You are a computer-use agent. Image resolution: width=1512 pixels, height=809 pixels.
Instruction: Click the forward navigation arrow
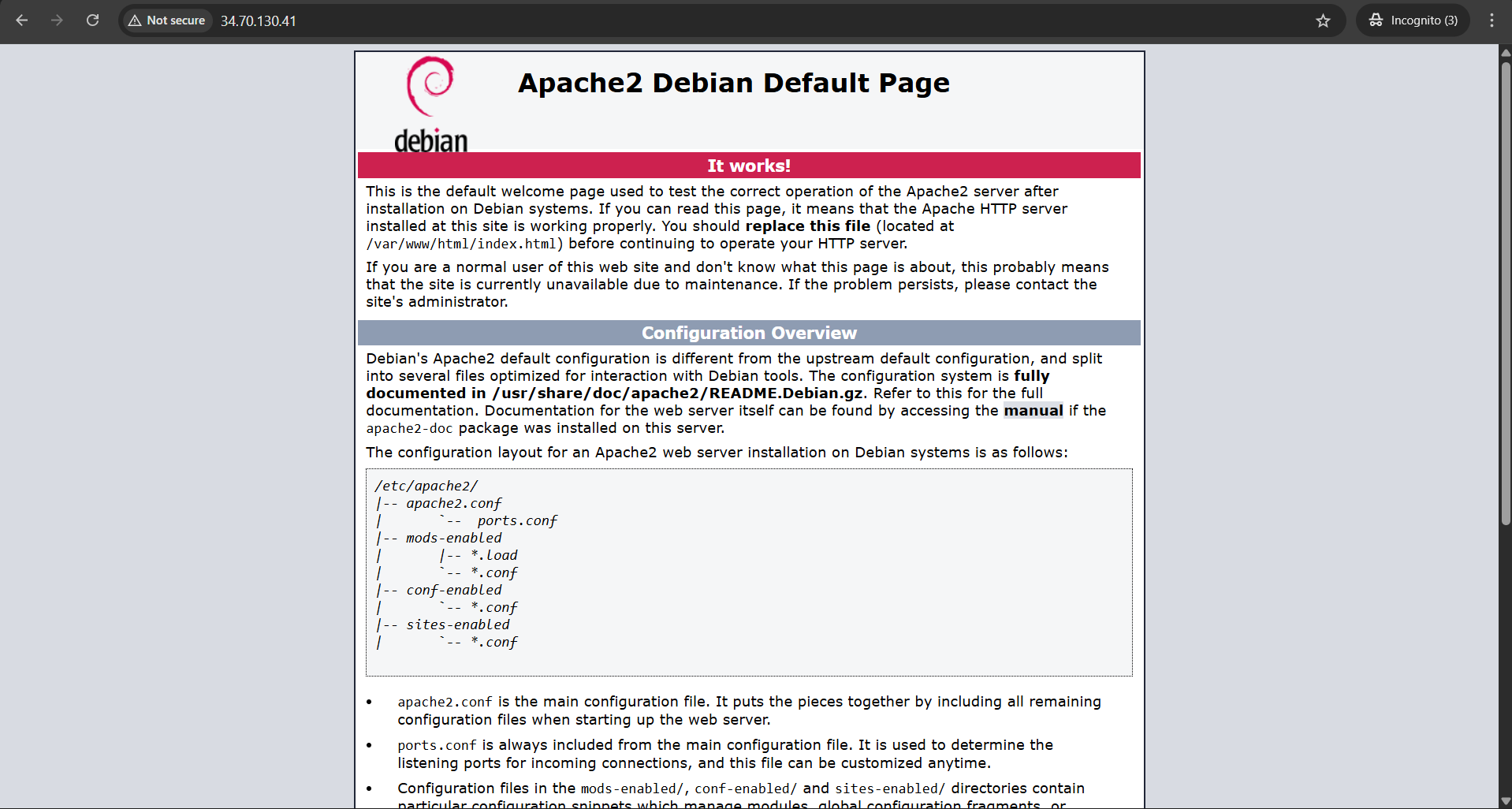(57, 21)
